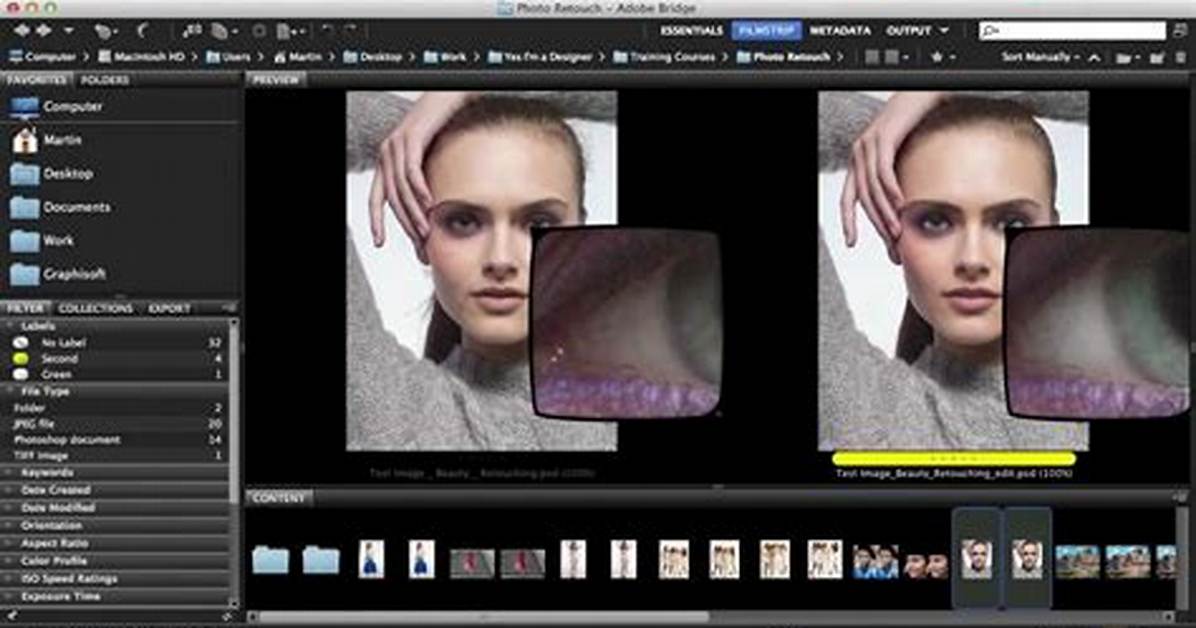Click the boomerang return to Photoshop icon

coord(142,31)
